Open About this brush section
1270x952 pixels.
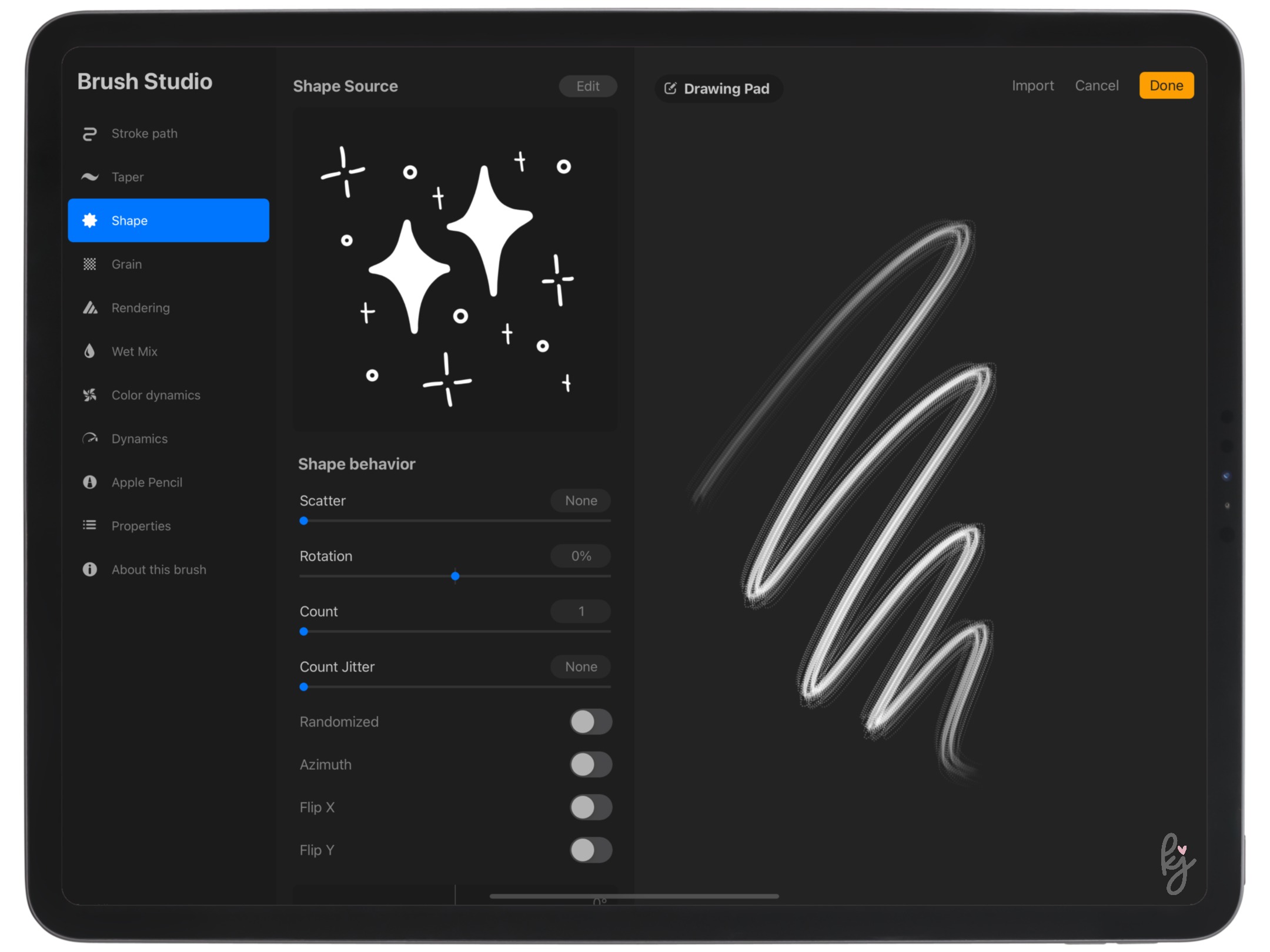159,569
